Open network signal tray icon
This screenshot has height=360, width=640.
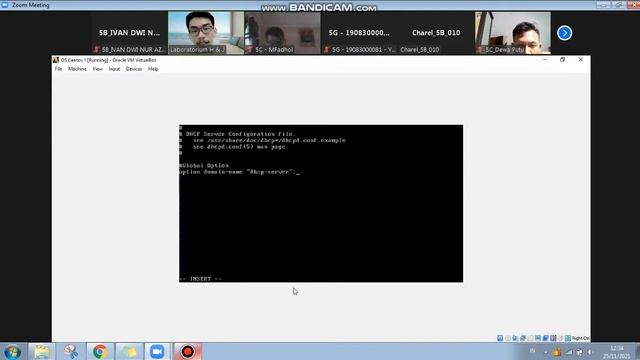pyautogui.click(x=569, y=352)
